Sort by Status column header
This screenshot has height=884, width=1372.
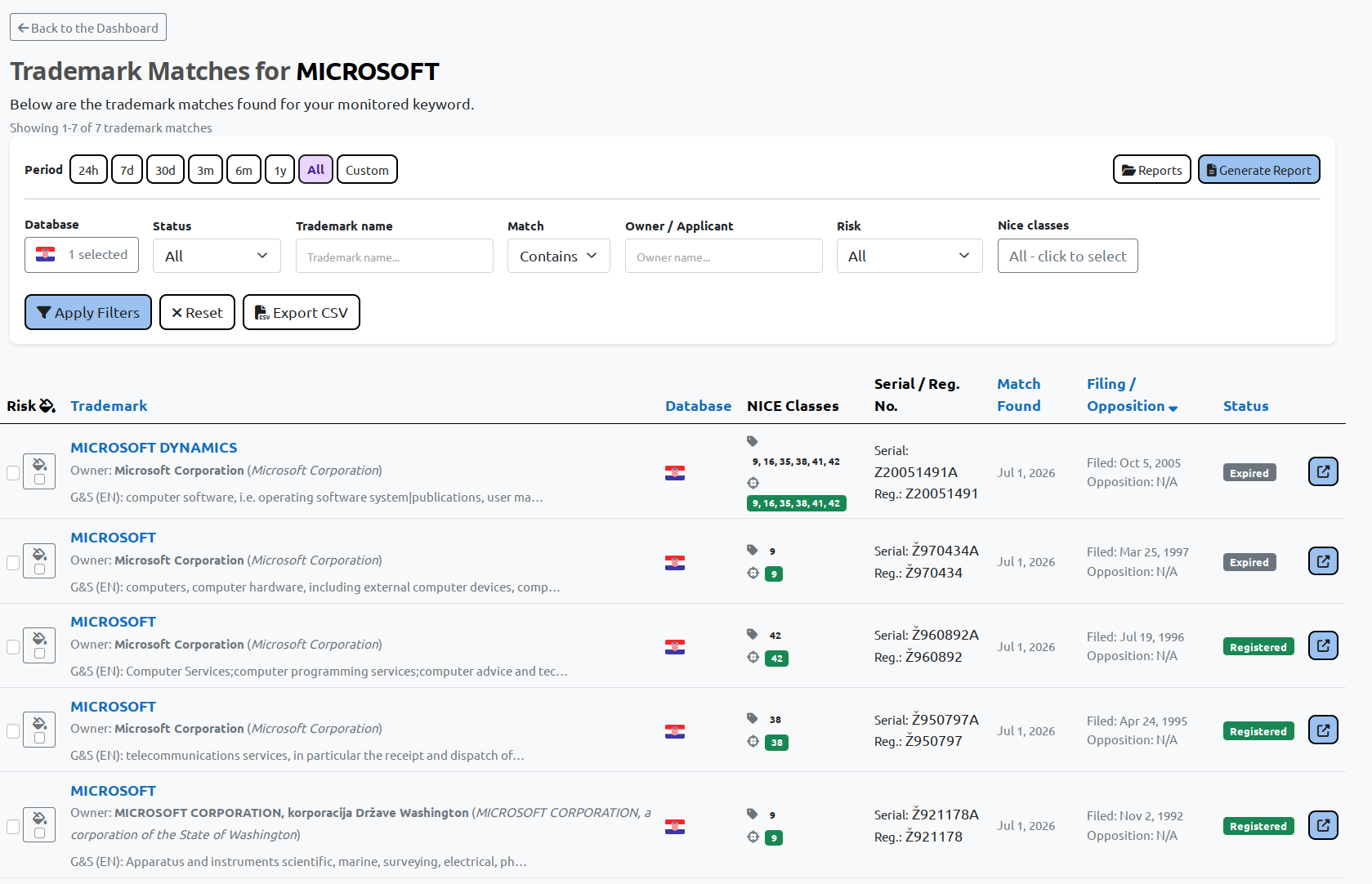pos(1245,406)
